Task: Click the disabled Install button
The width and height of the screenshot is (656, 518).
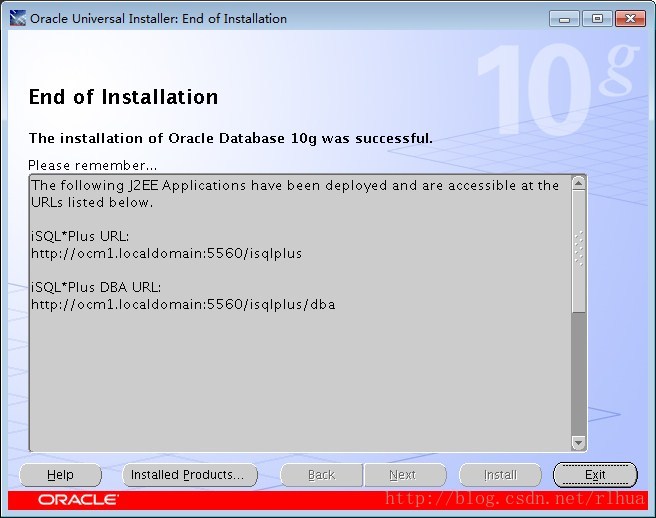Action: [x=500, y=475]
